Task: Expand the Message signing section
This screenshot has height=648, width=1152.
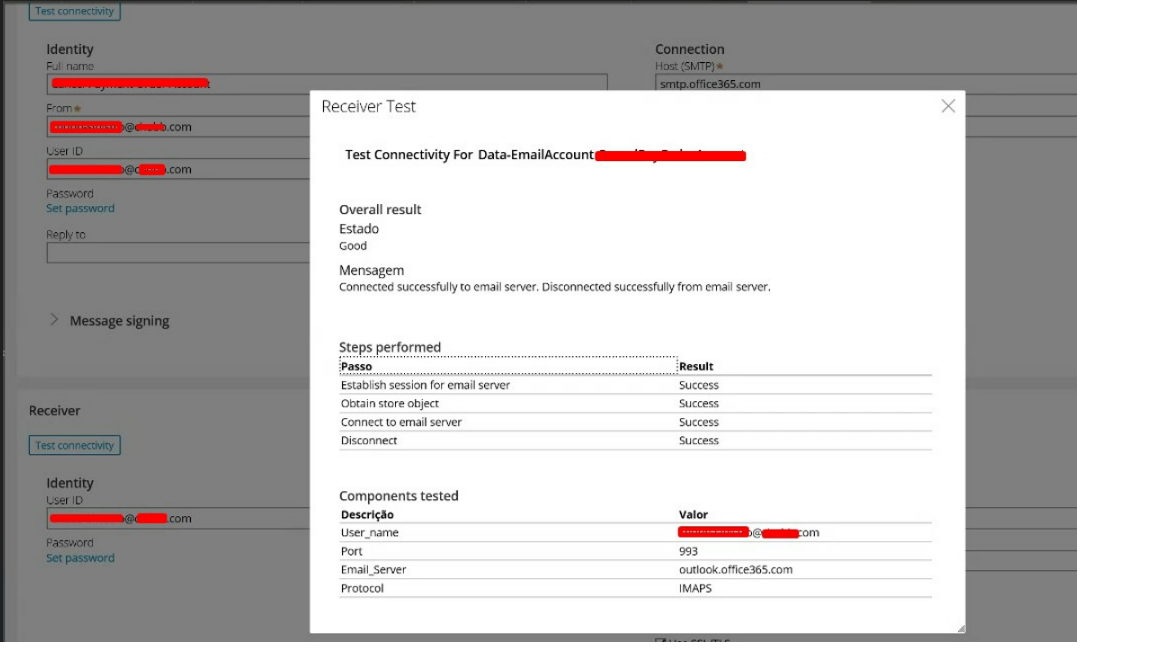Action: [x=56, y=321]
